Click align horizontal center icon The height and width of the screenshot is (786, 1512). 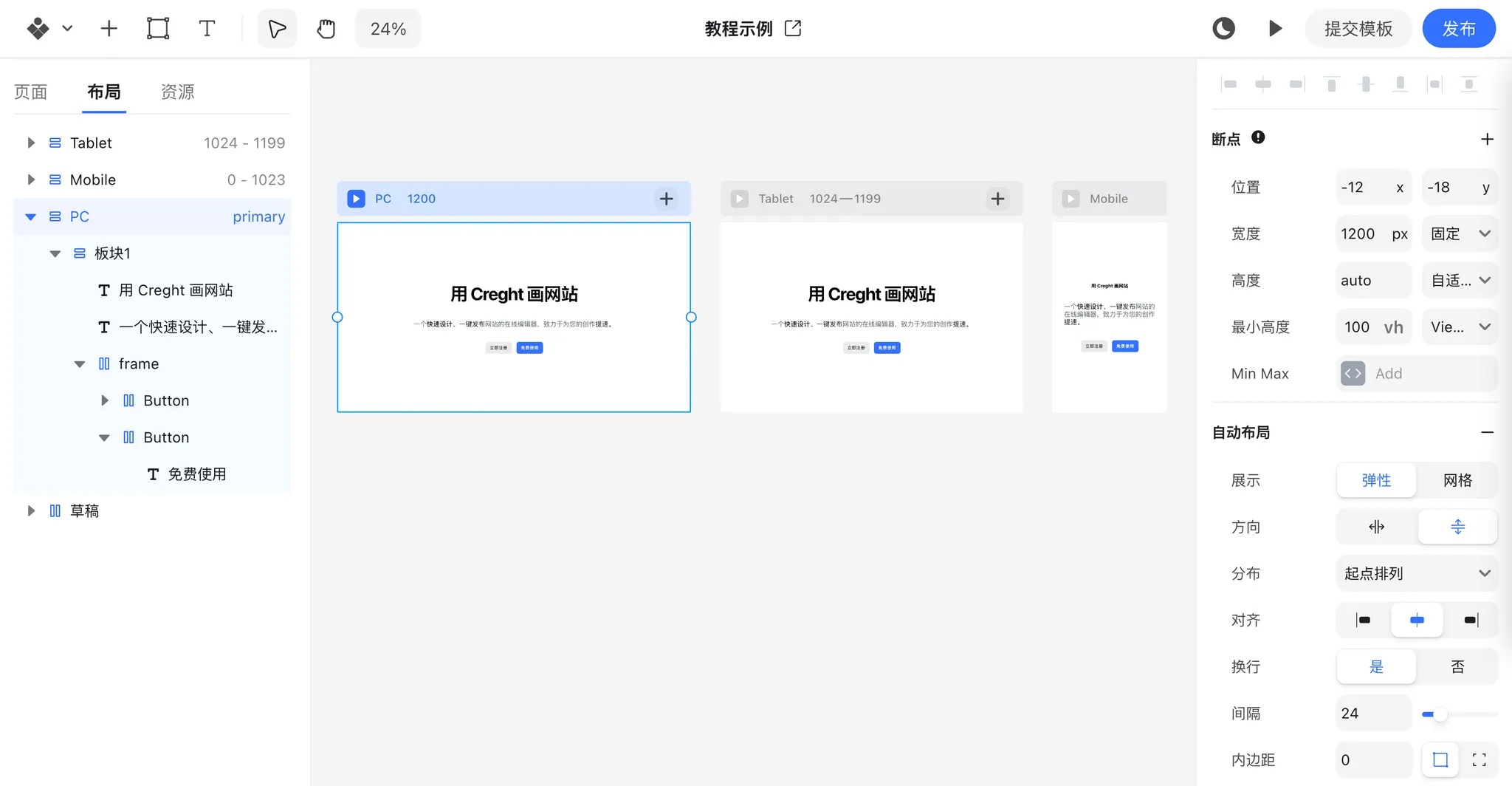(x=1263, y=84)
